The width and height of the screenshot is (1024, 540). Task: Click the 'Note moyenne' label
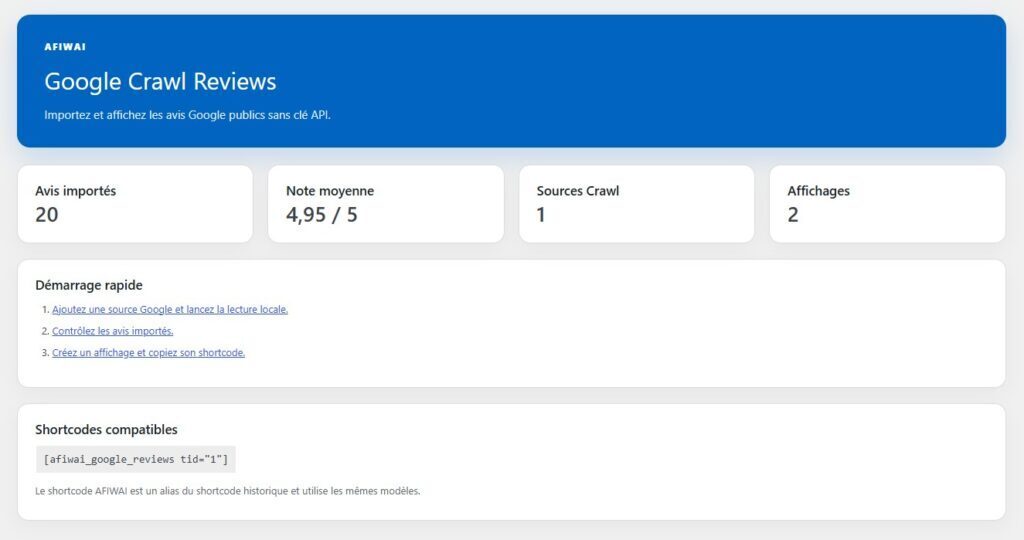pos(330,191)
